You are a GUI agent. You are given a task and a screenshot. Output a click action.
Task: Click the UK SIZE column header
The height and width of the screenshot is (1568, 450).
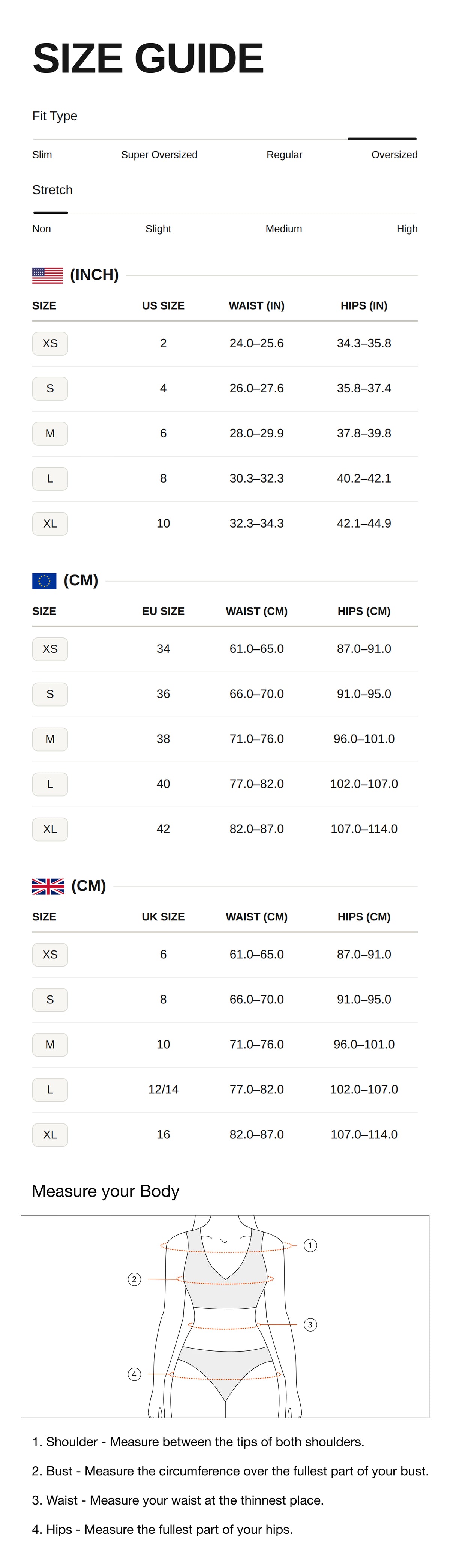click(x=163, y=917)
